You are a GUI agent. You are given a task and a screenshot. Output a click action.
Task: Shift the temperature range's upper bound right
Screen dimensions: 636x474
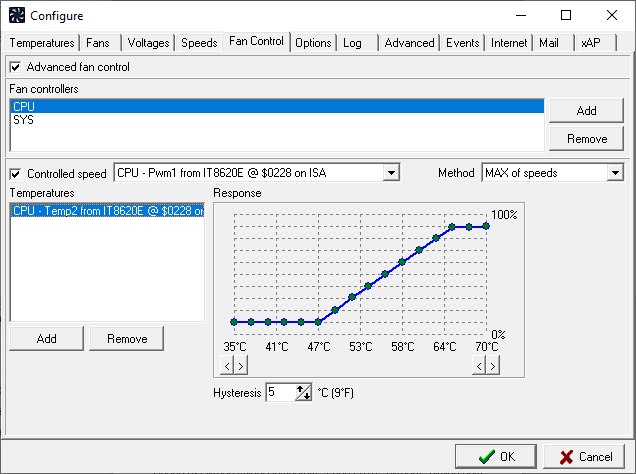(x=493, y=366)
